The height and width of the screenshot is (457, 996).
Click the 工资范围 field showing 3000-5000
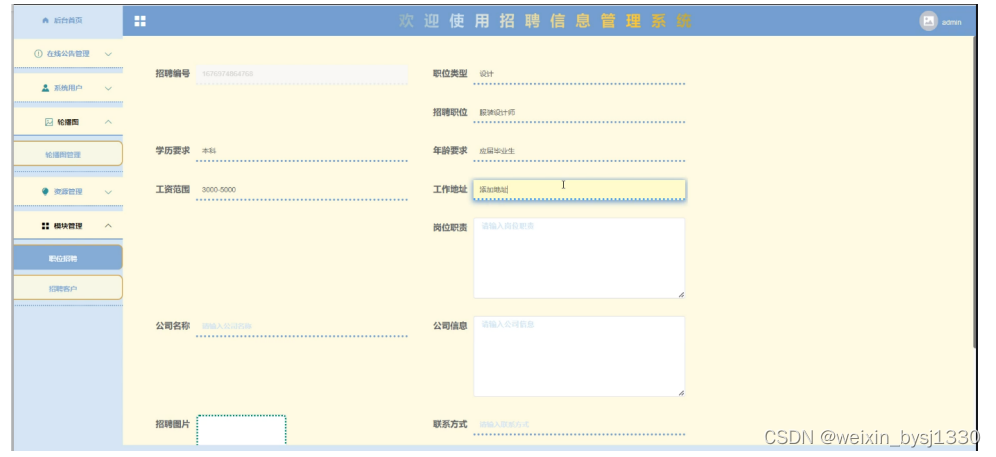click(302, 189)
